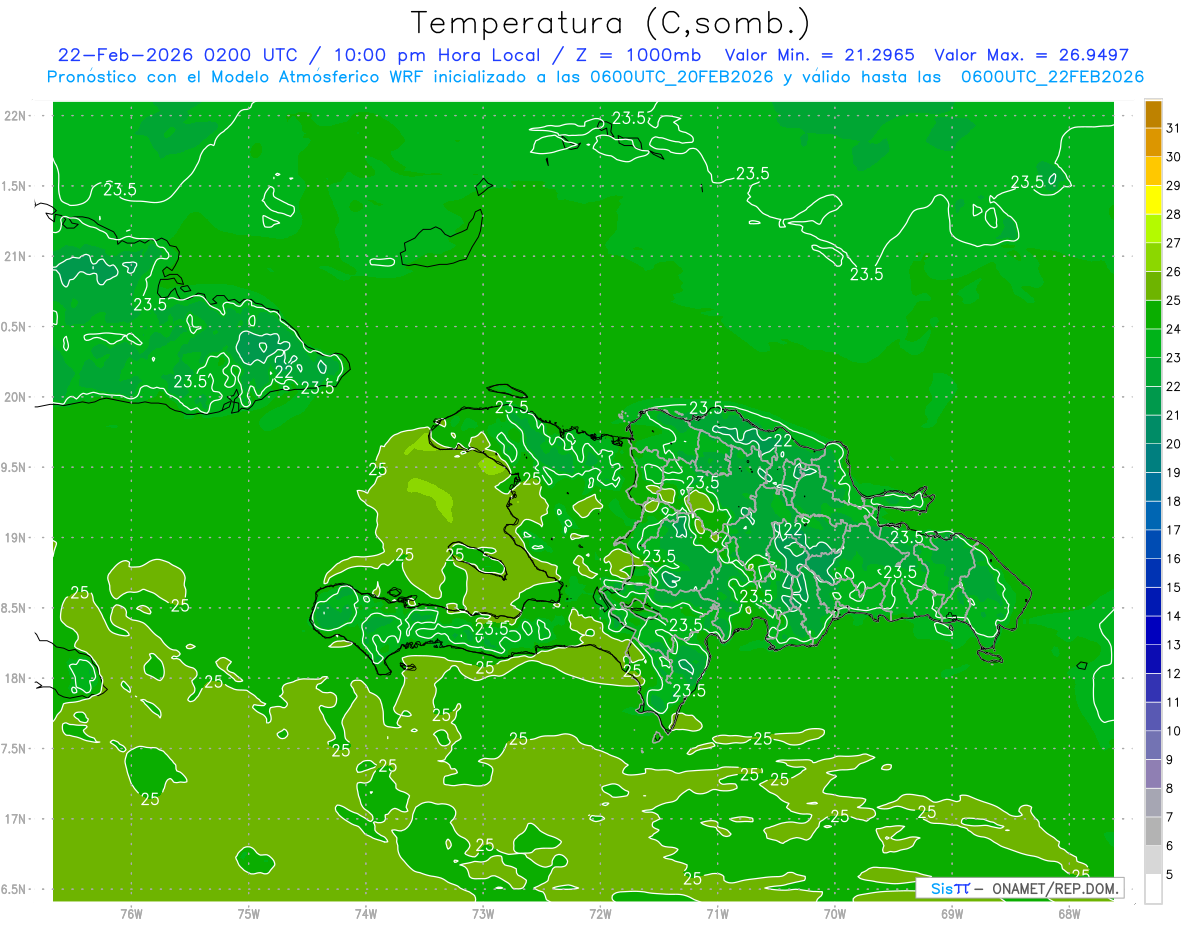Click the '8.5N' latitude tick label
The image size is (1200, 927).
(x=15, y=608)
